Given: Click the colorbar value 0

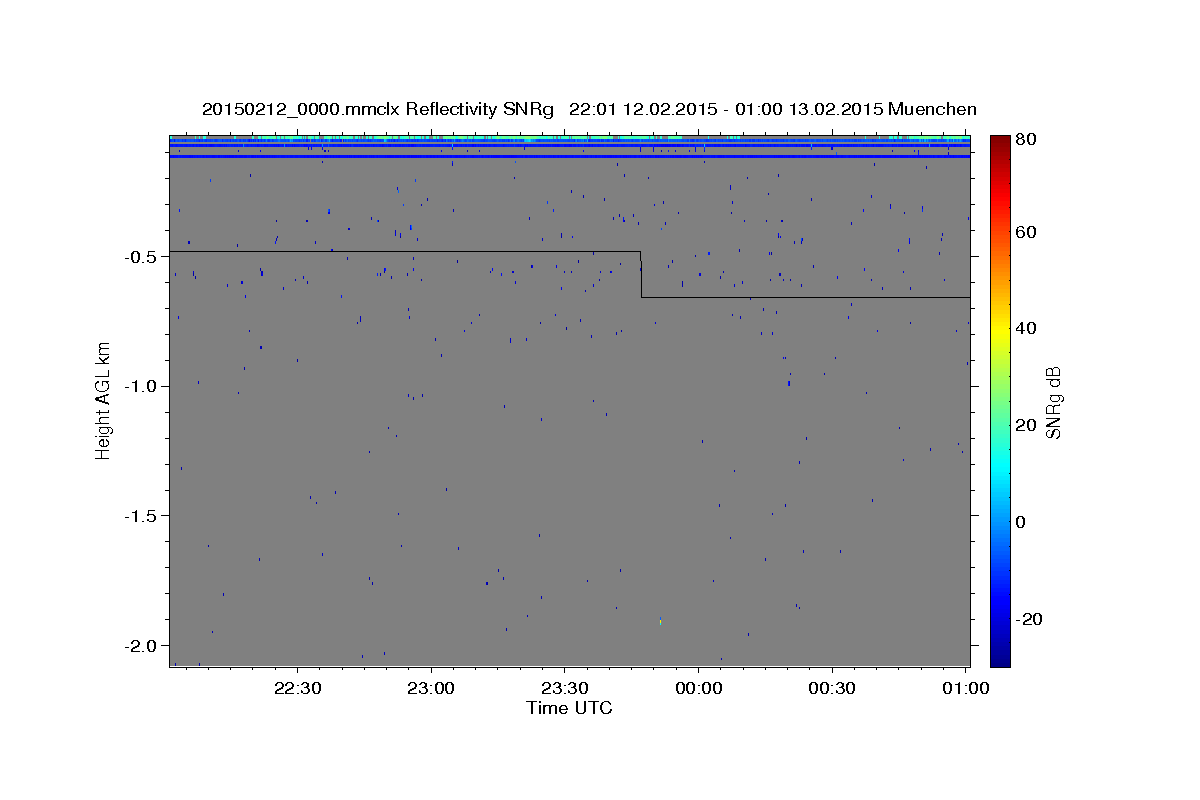Looking at the screenshot, I should coord(1022,522).
